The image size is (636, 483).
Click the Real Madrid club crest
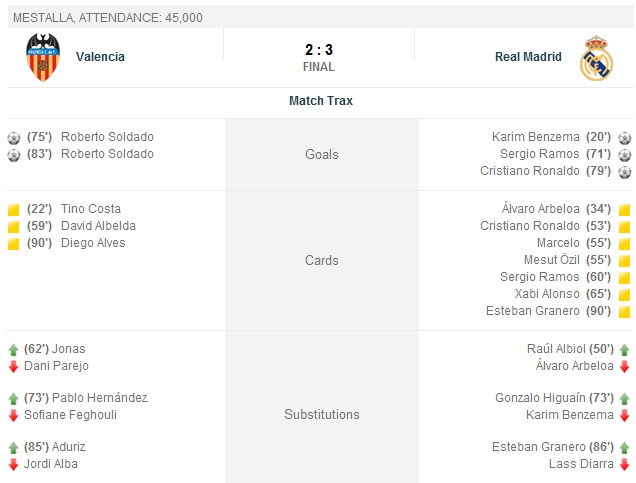coord(596,58)
